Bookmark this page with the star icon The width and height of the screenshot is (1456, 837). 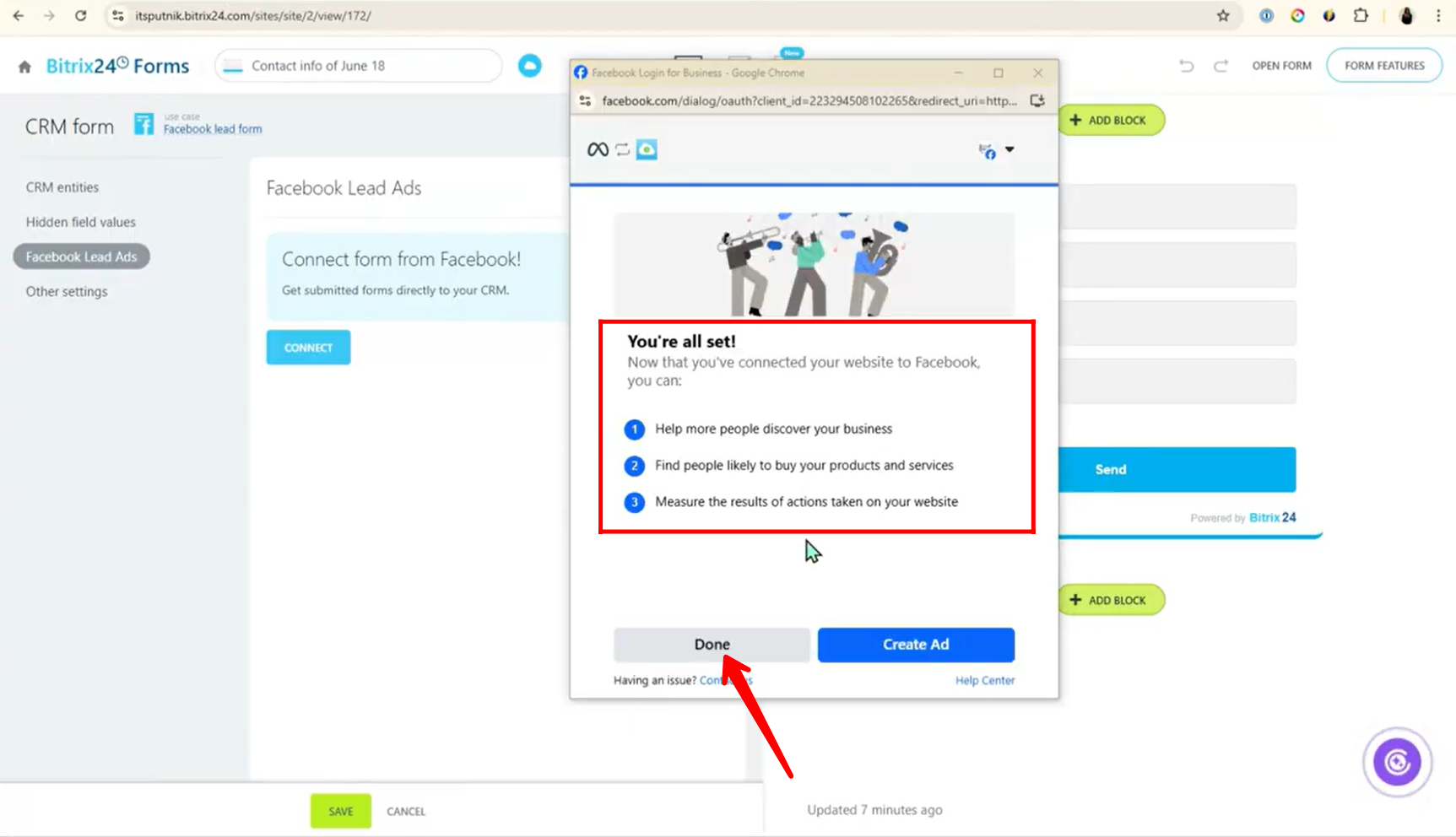point(1223,16)
